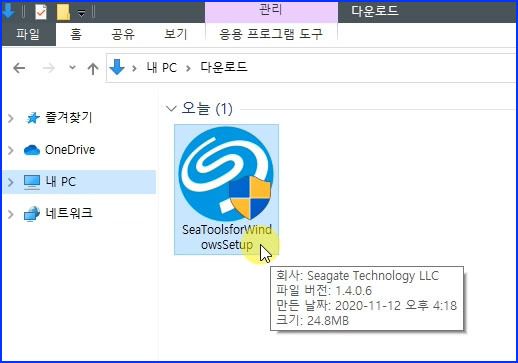Go forward with the right arrow button
This screenshot has width=518, height=363.
click(x=49, y=68)
